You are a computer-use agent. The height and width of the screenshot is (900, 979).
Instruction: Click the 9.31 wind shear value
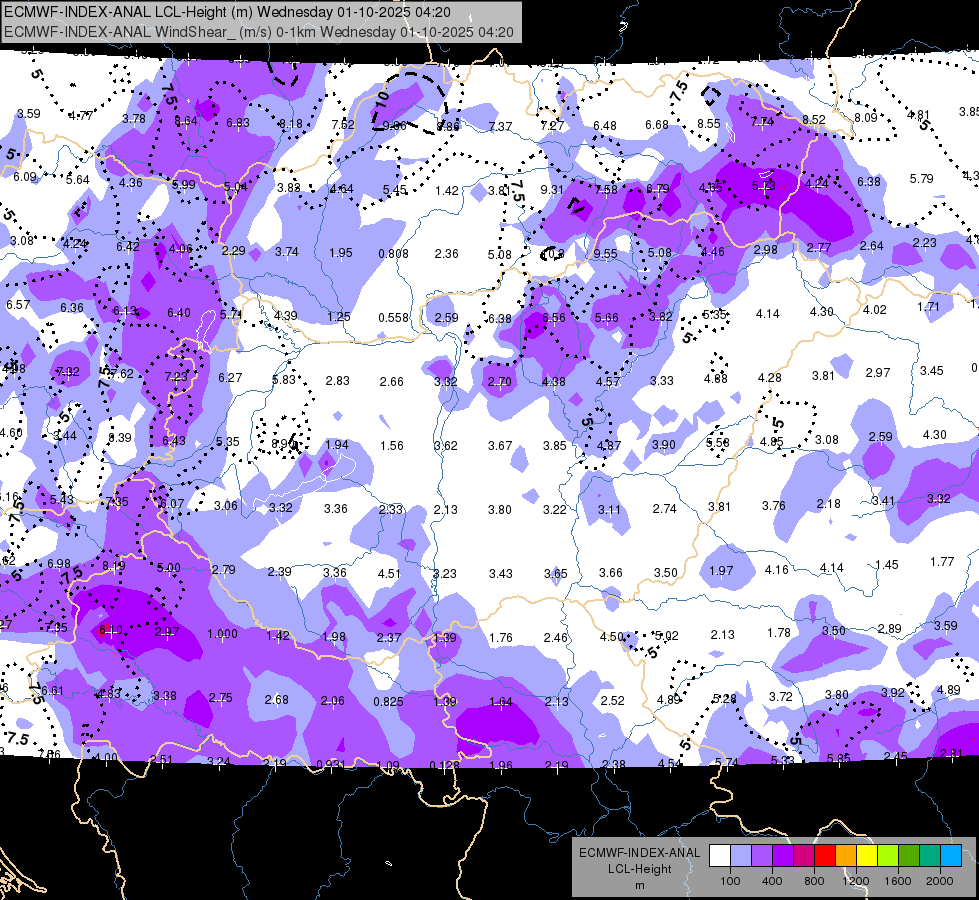(552, 189)
